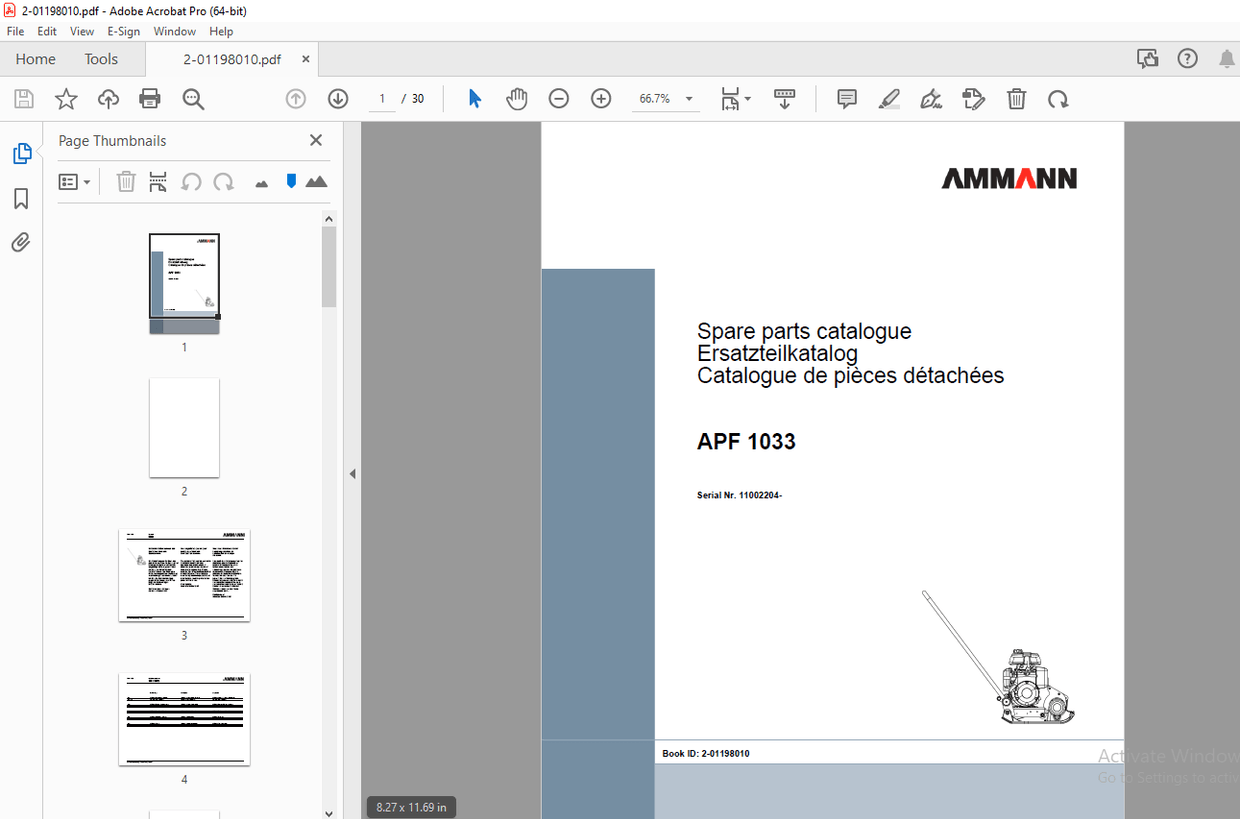Open the Bookmarks panel
Viewport: 1240px width, 819px height.
[20, 198]
